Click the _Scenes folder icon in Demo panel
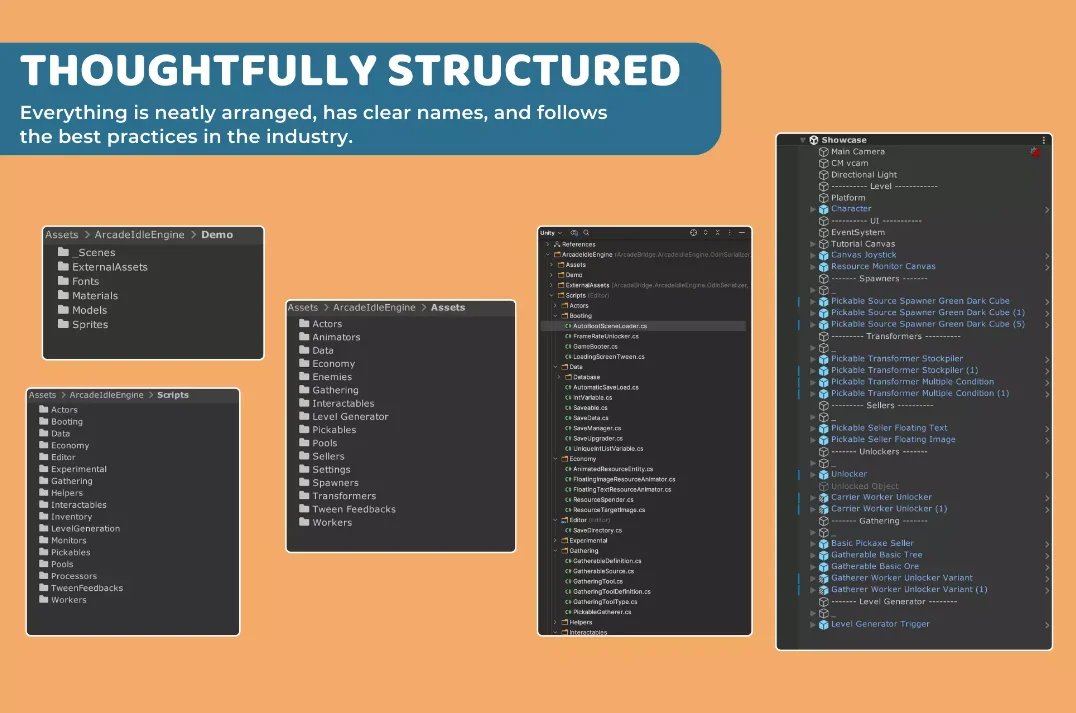This screenshot has width=1076, height=713. pos(63,252)
